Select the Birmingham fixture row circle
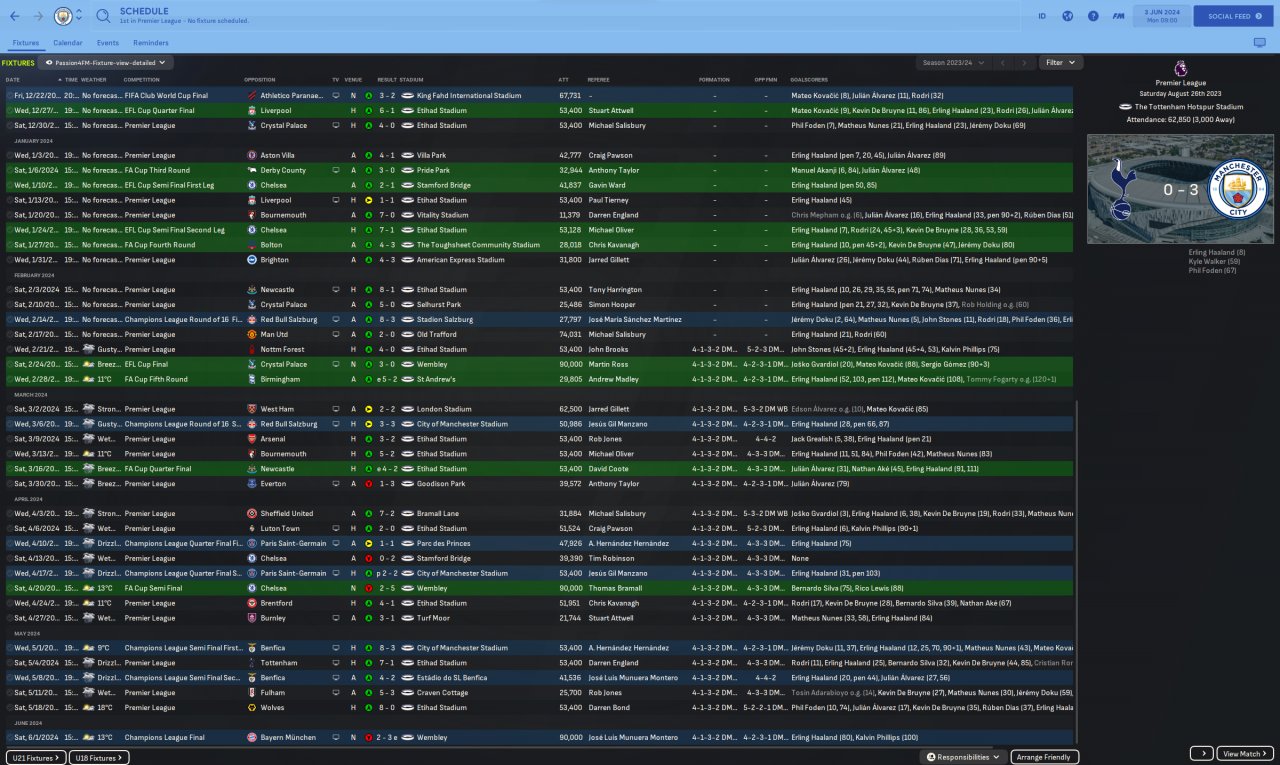This screenshot has height=765, width=1280. pyautogui.click(x=10, y=380)
